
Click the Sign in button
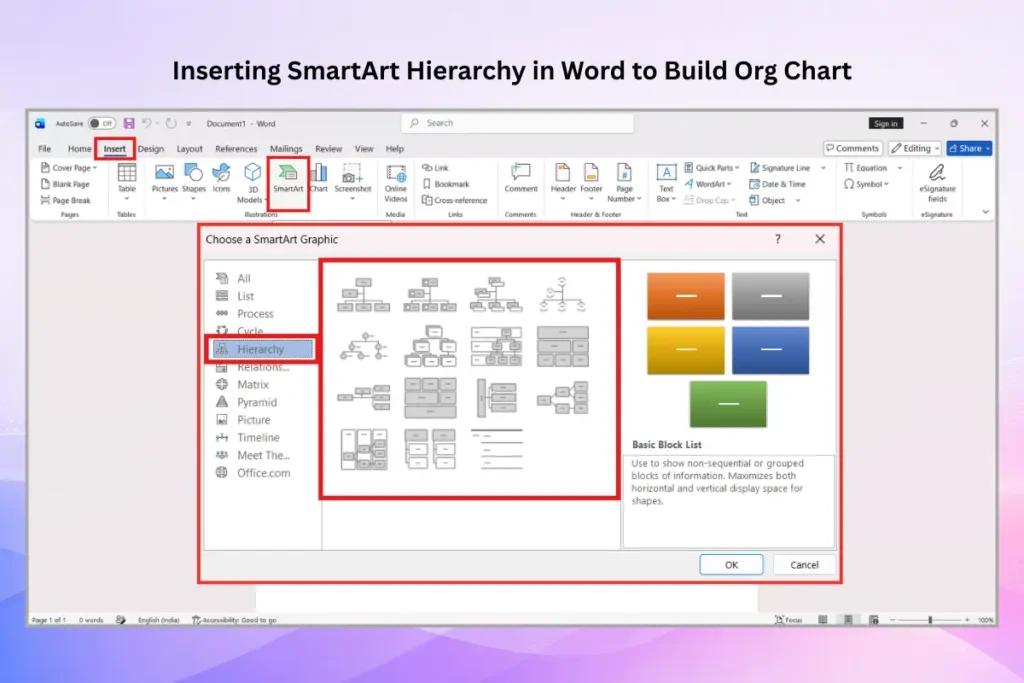886,123
